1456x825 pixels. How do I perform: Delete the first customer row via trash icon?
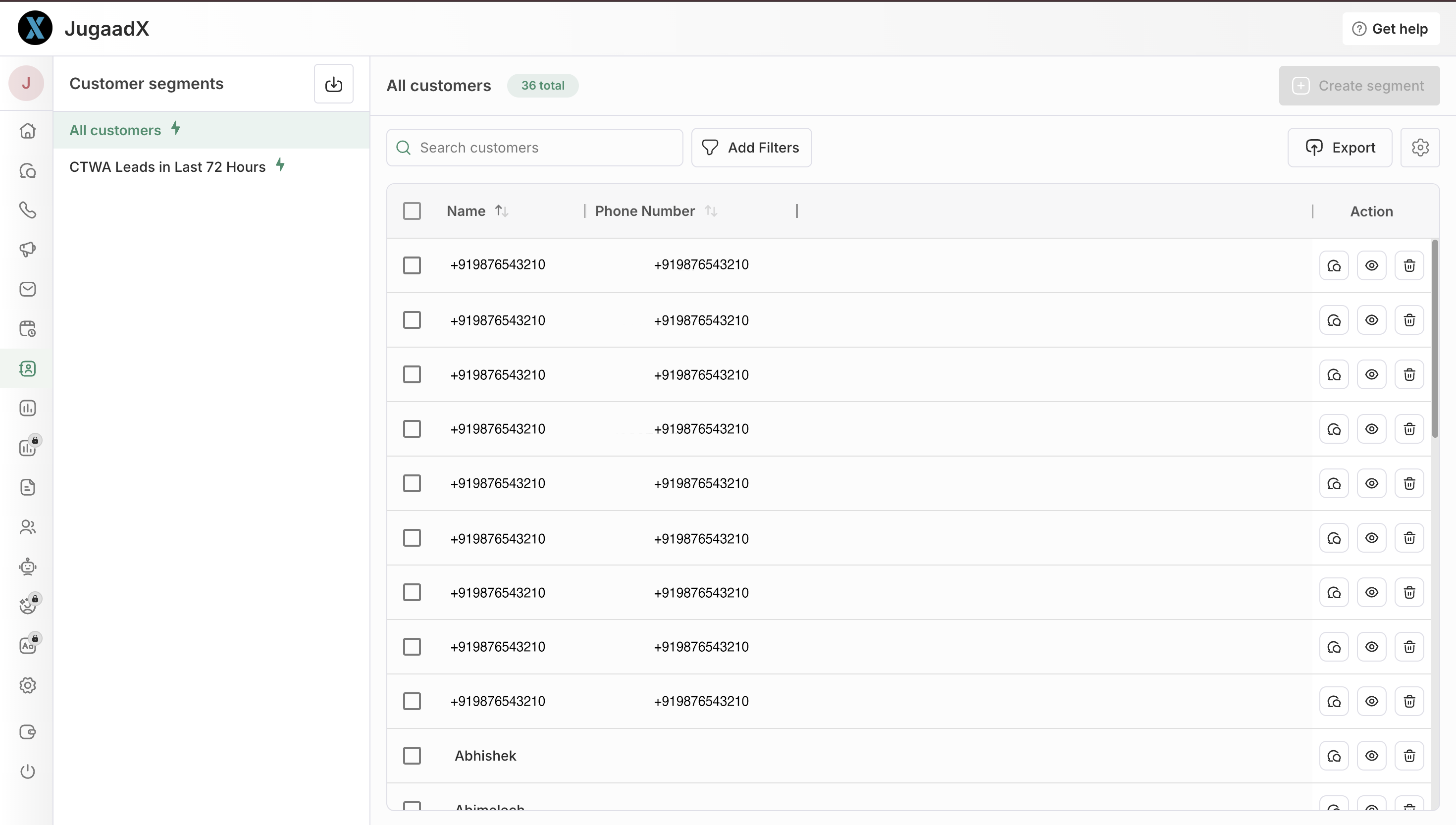[x=1409, y=265]
